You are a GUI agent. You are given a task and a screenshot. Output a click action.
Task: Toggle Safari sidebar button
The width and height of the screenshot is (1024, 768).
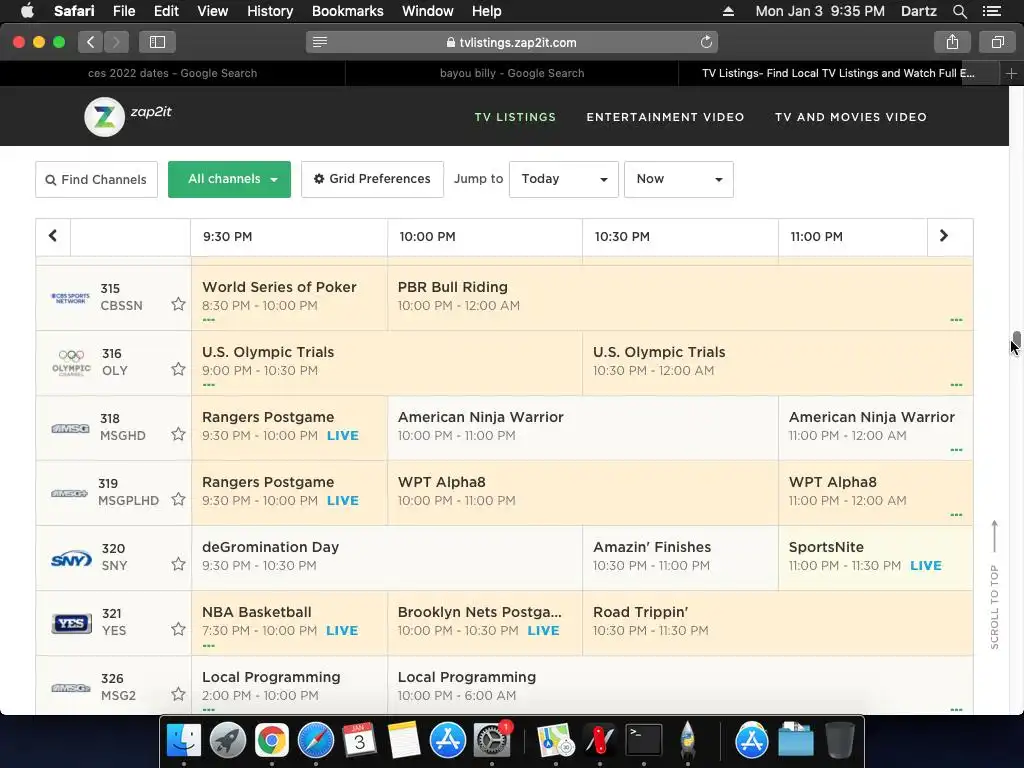pos(157,42)
